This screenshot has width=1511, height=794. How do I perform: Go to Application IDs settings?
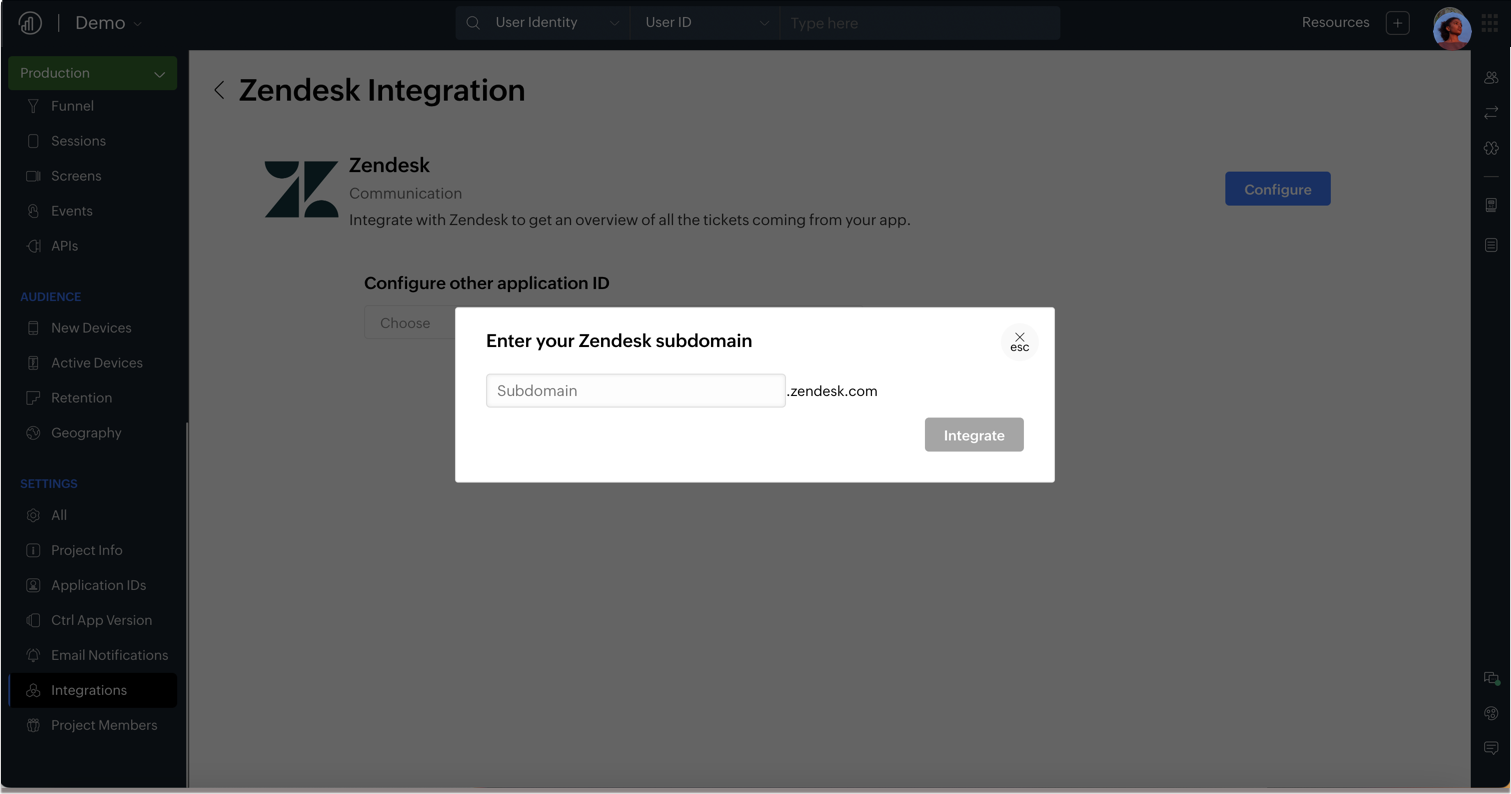coord(98,585)
